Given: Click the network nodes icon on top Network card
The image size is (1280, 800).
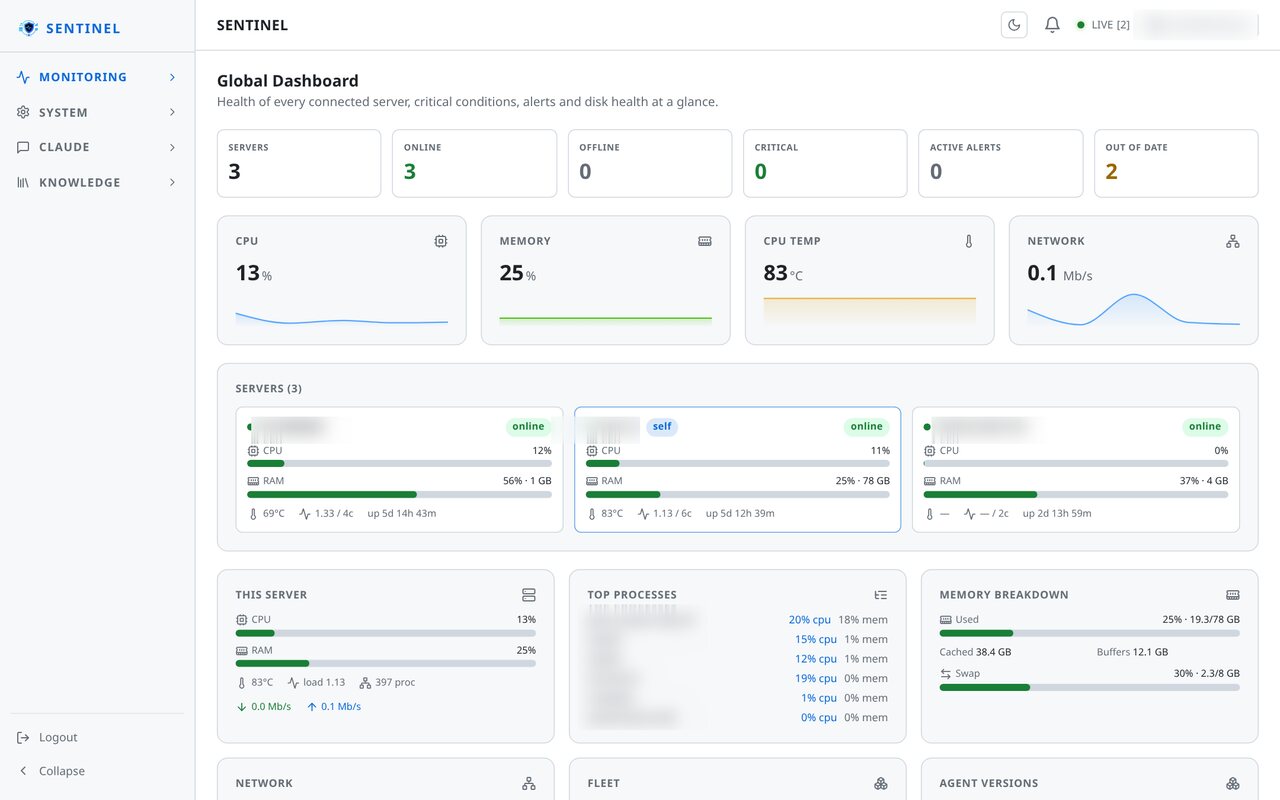Looking at the screenshot, I should click(1233, 241).
